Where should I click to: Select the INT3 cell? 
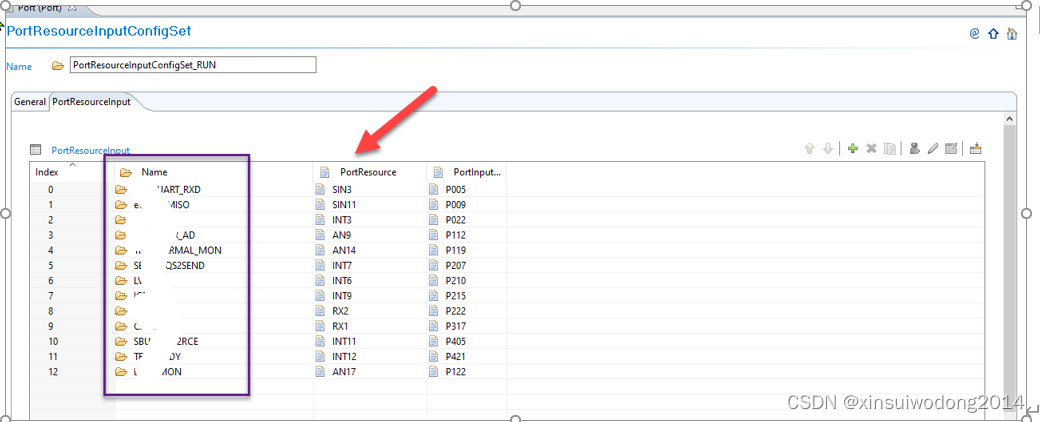(x=342, y=220)
